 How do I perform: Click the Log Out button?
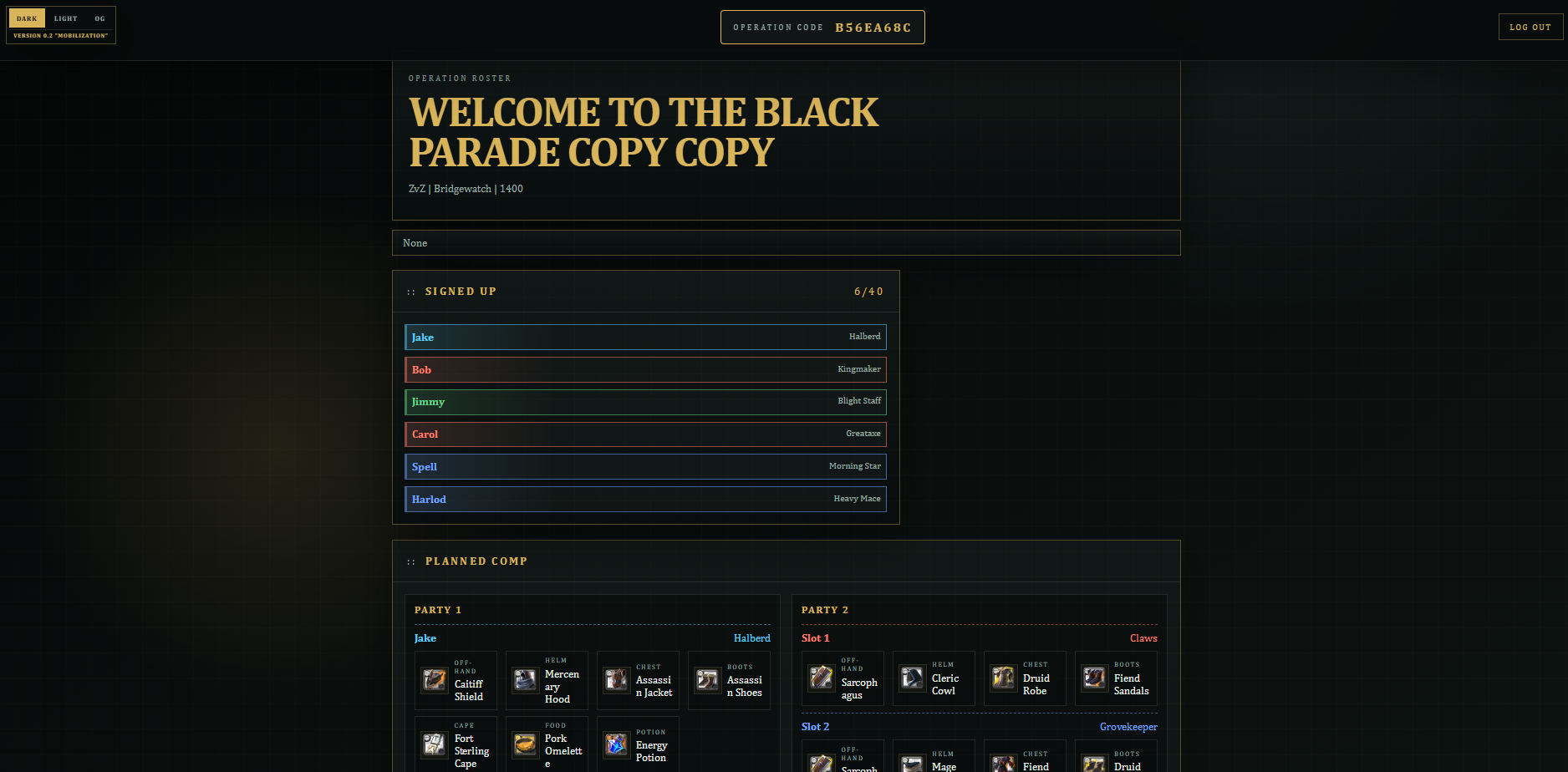(x=1530, y=27)
